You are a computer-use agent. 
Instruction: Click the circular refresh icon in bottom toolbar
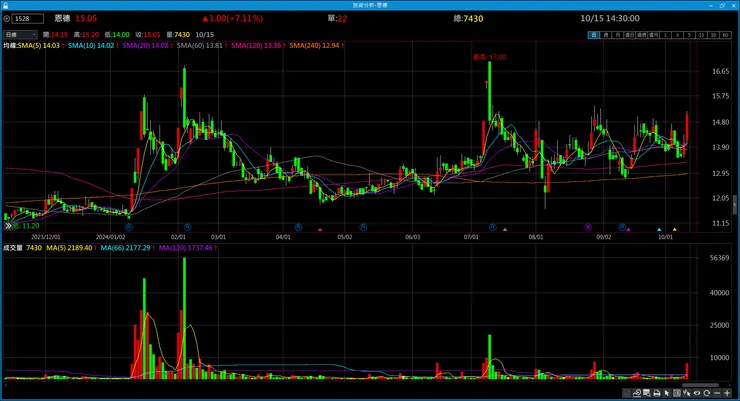tap(706, 393)
